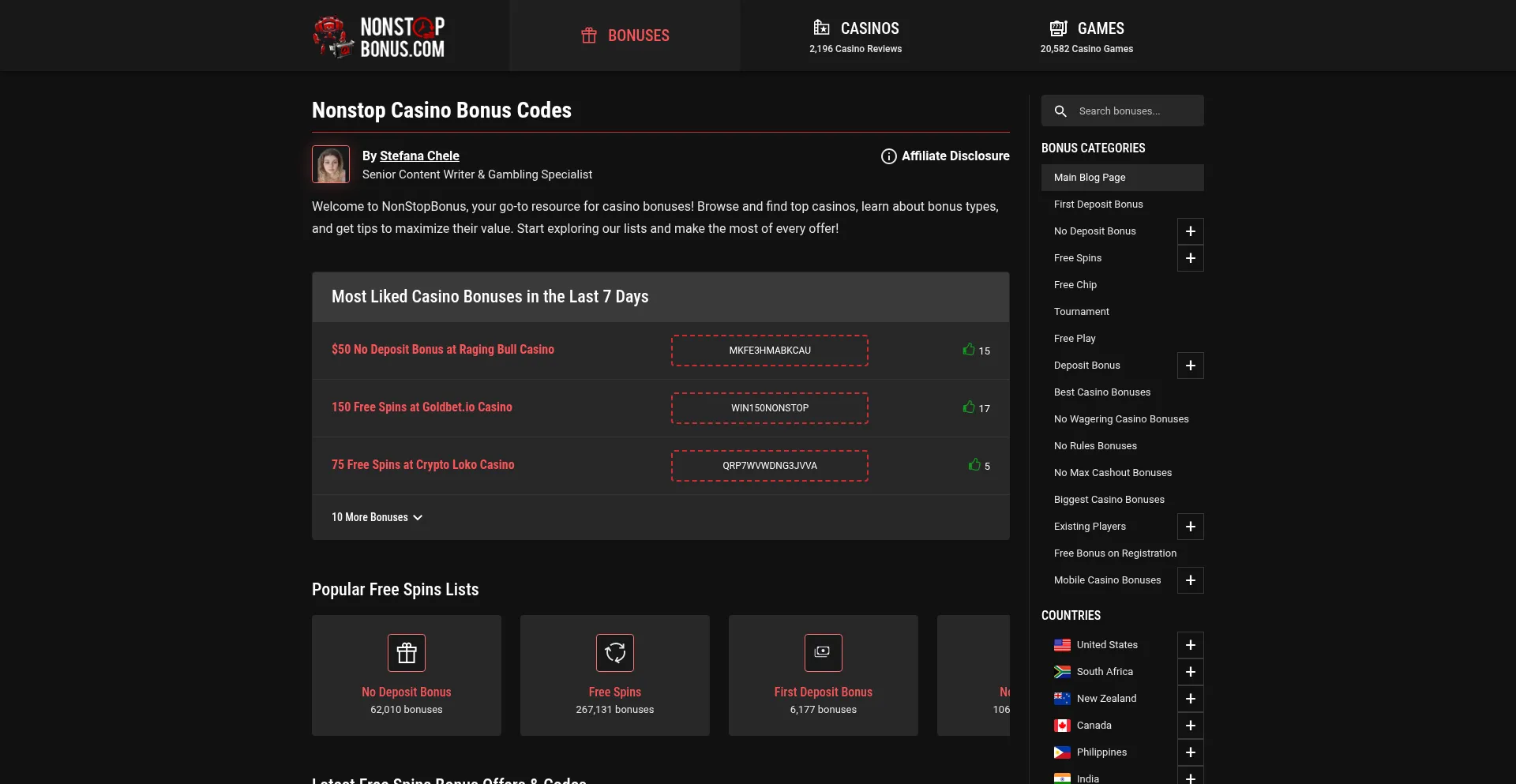Show 10 More Bonuses dropdown
The image size is (1516, 784).
[377, 517]
